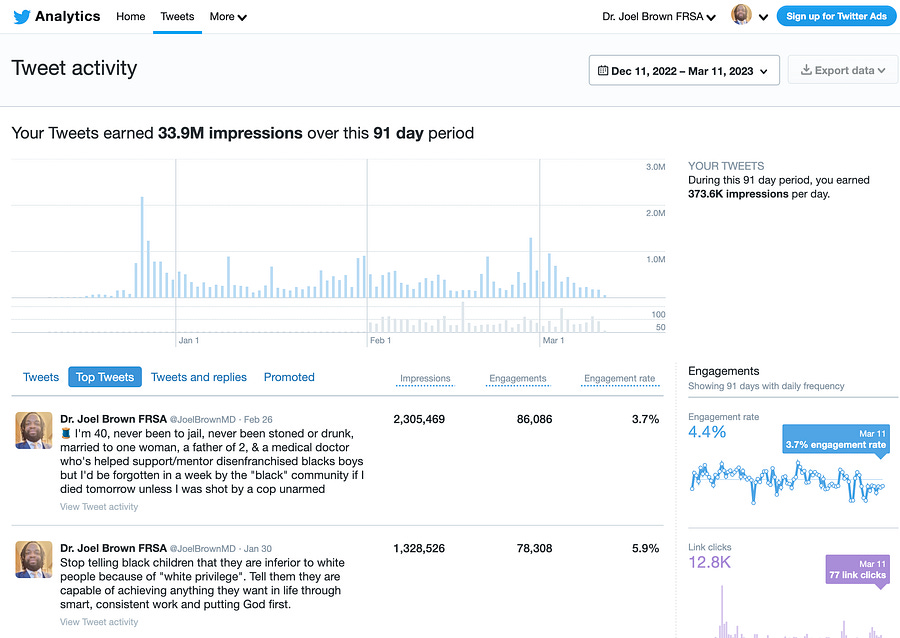The height and width of the screenshot is (638, 900).
Task: Click the Feb 1 marker on chart
Action: (380, 340)
